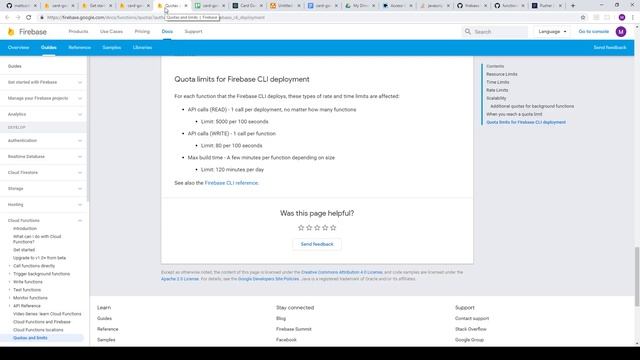
Task: Jump to Time Limits in contents
Action: (x=498, y=82)
